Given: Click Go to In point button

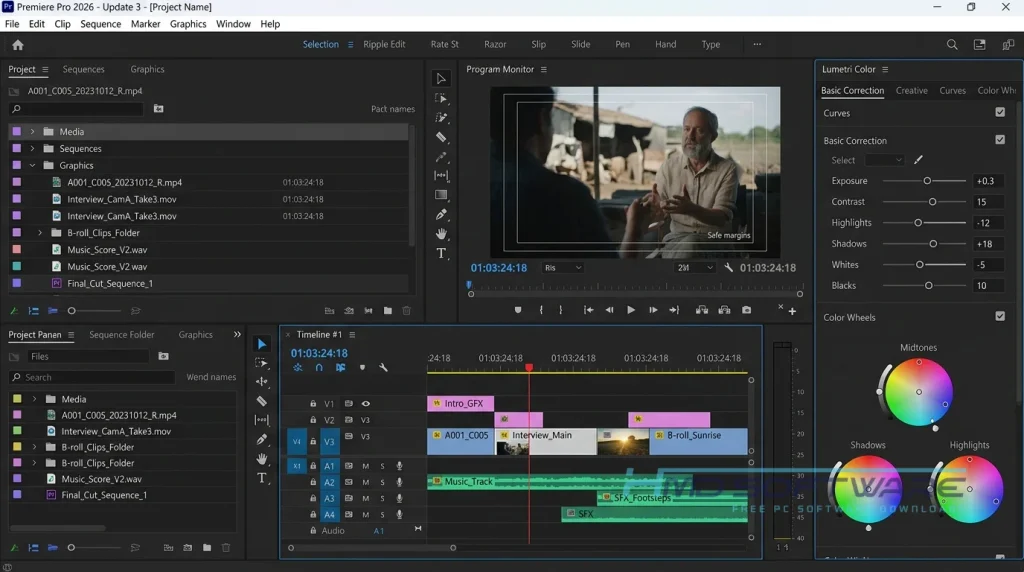Looking at the screenshot, I should pos(588,310).
